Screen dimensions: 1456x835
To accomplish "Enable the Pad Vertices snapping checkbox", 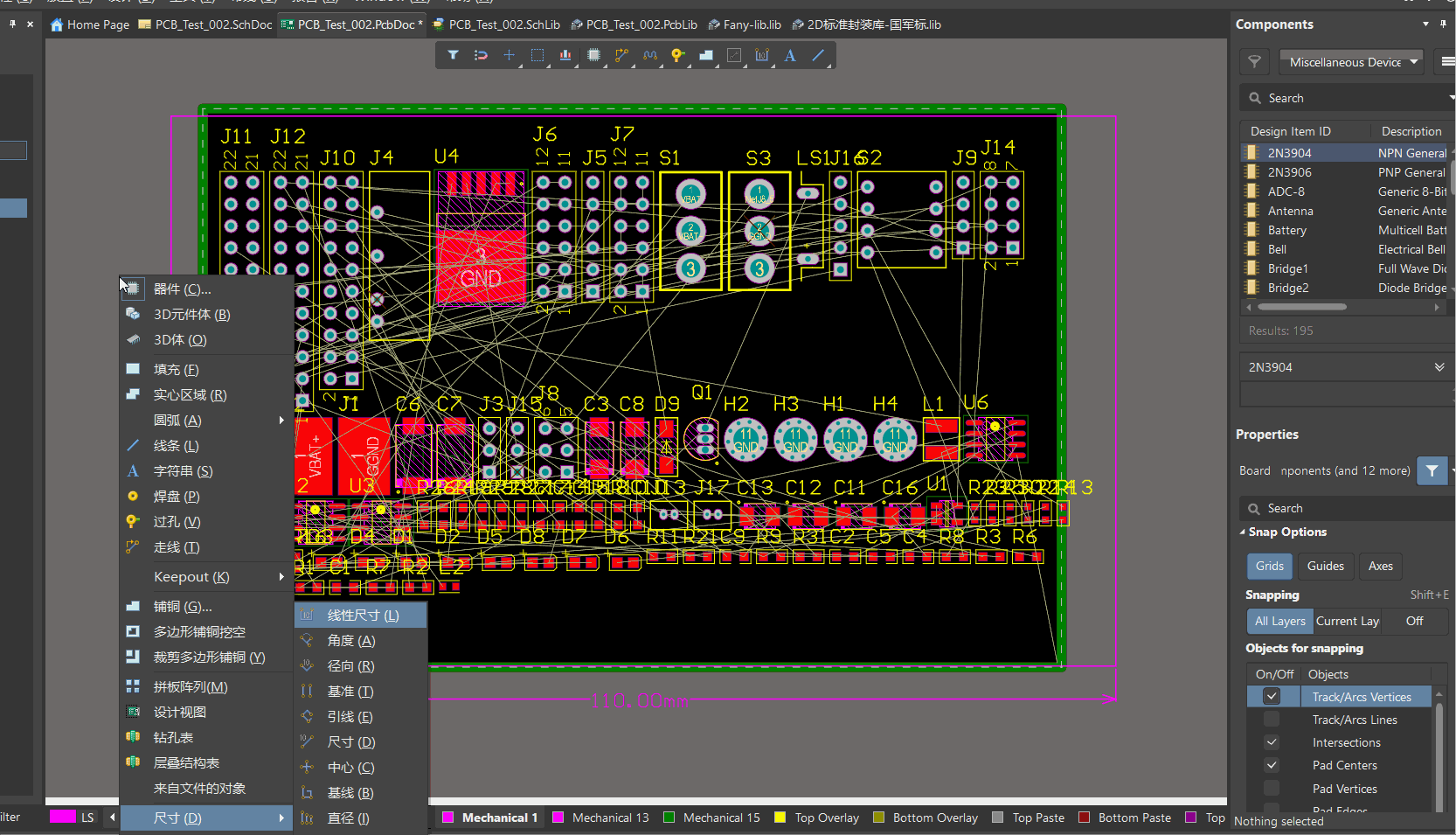I will 1272,789.
